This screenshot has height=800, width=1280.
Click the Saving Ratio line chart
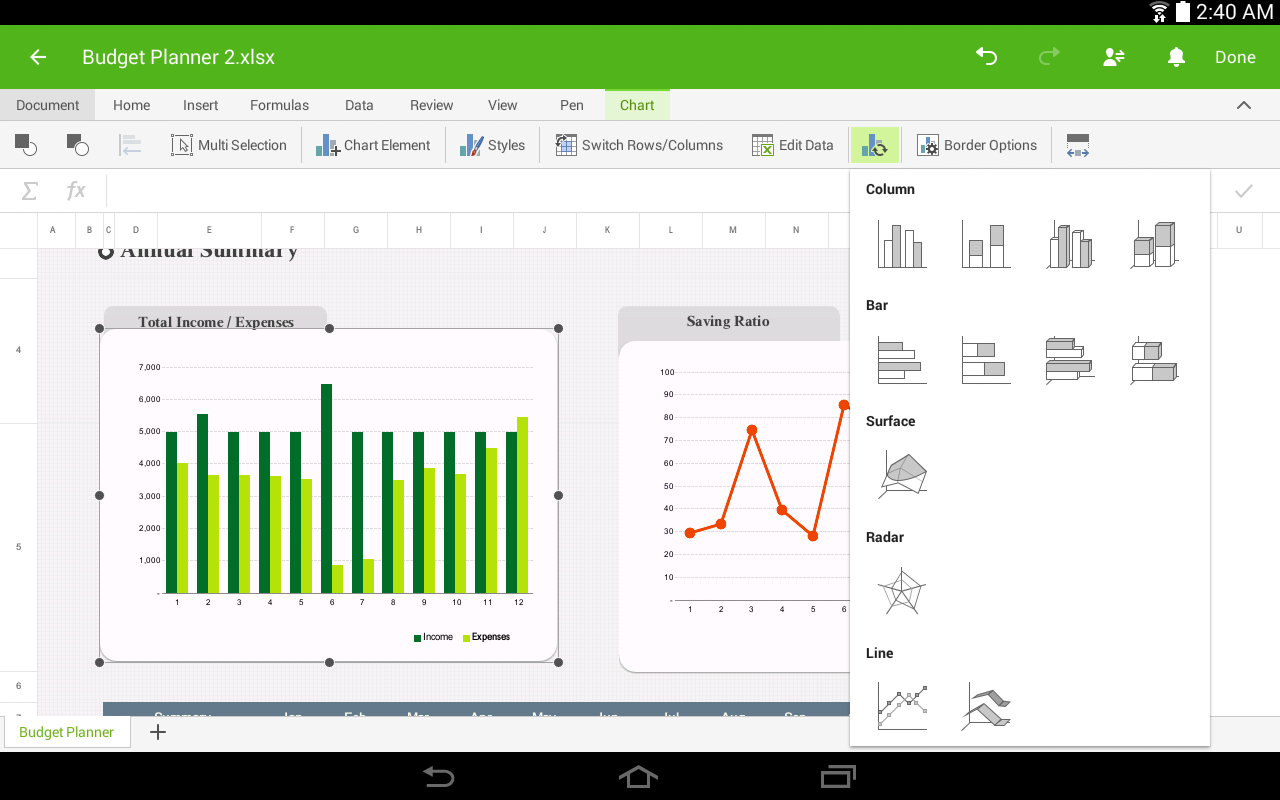click(734, 506)
